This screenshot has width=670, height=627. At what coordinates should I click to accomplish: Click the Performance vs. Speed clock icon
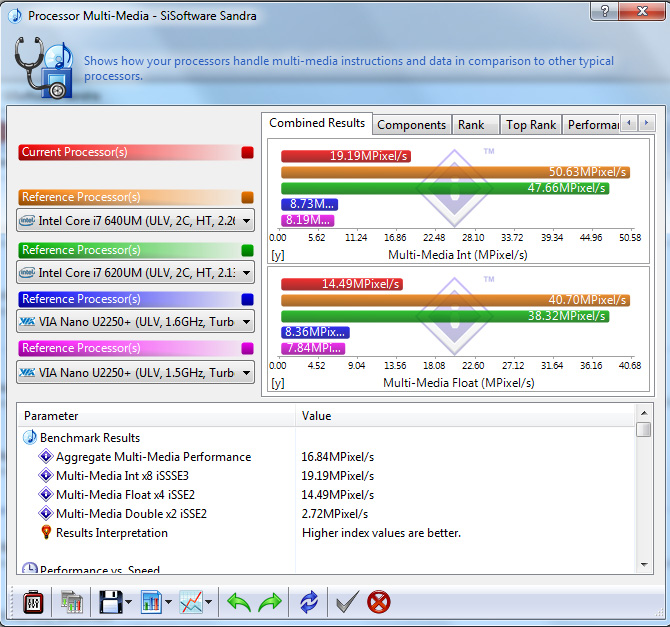[29, 568]
